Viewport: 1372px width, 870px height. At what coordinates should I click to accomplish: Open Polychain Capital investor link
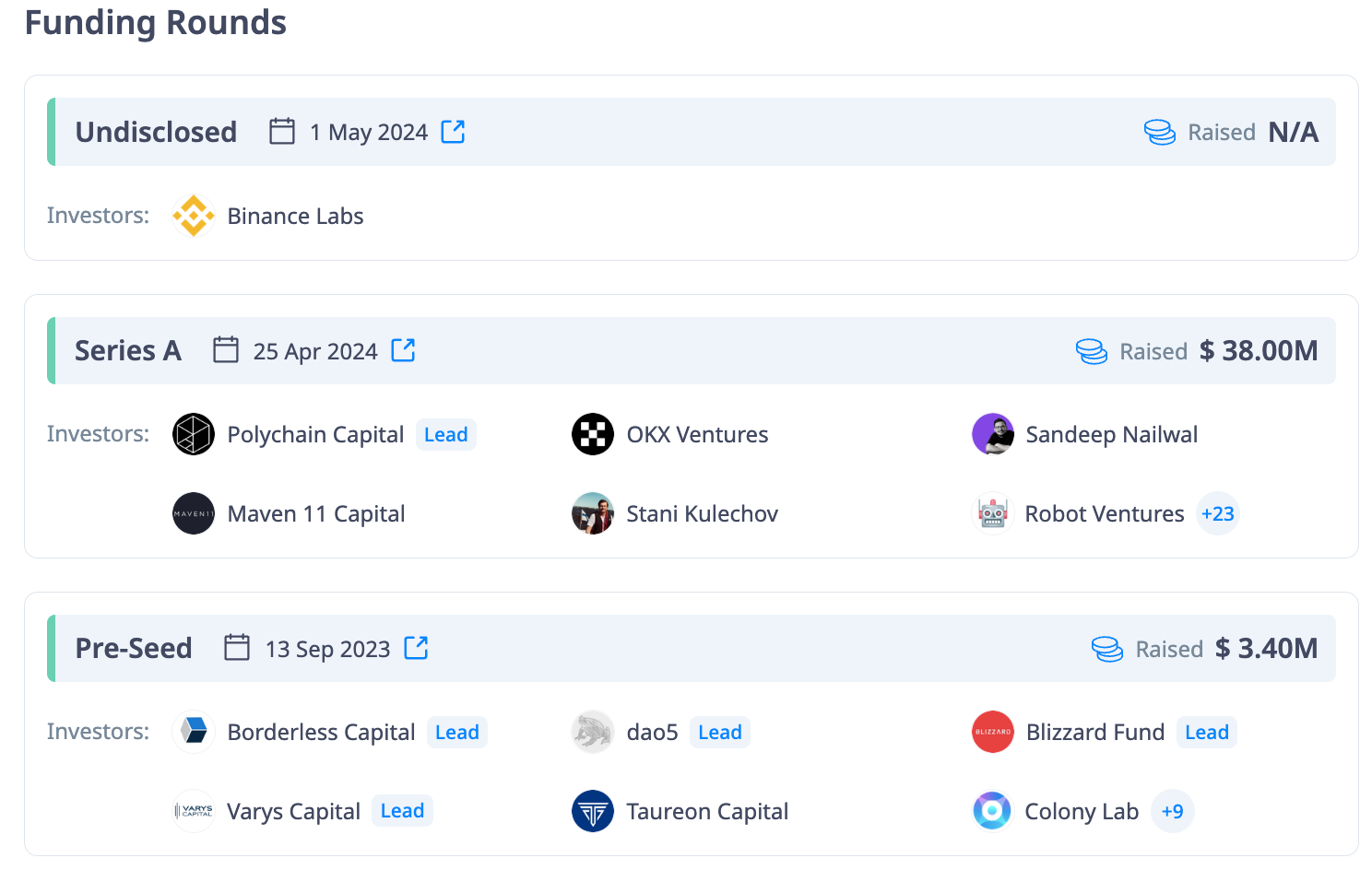pyautogui.click(x=315, y=434)
